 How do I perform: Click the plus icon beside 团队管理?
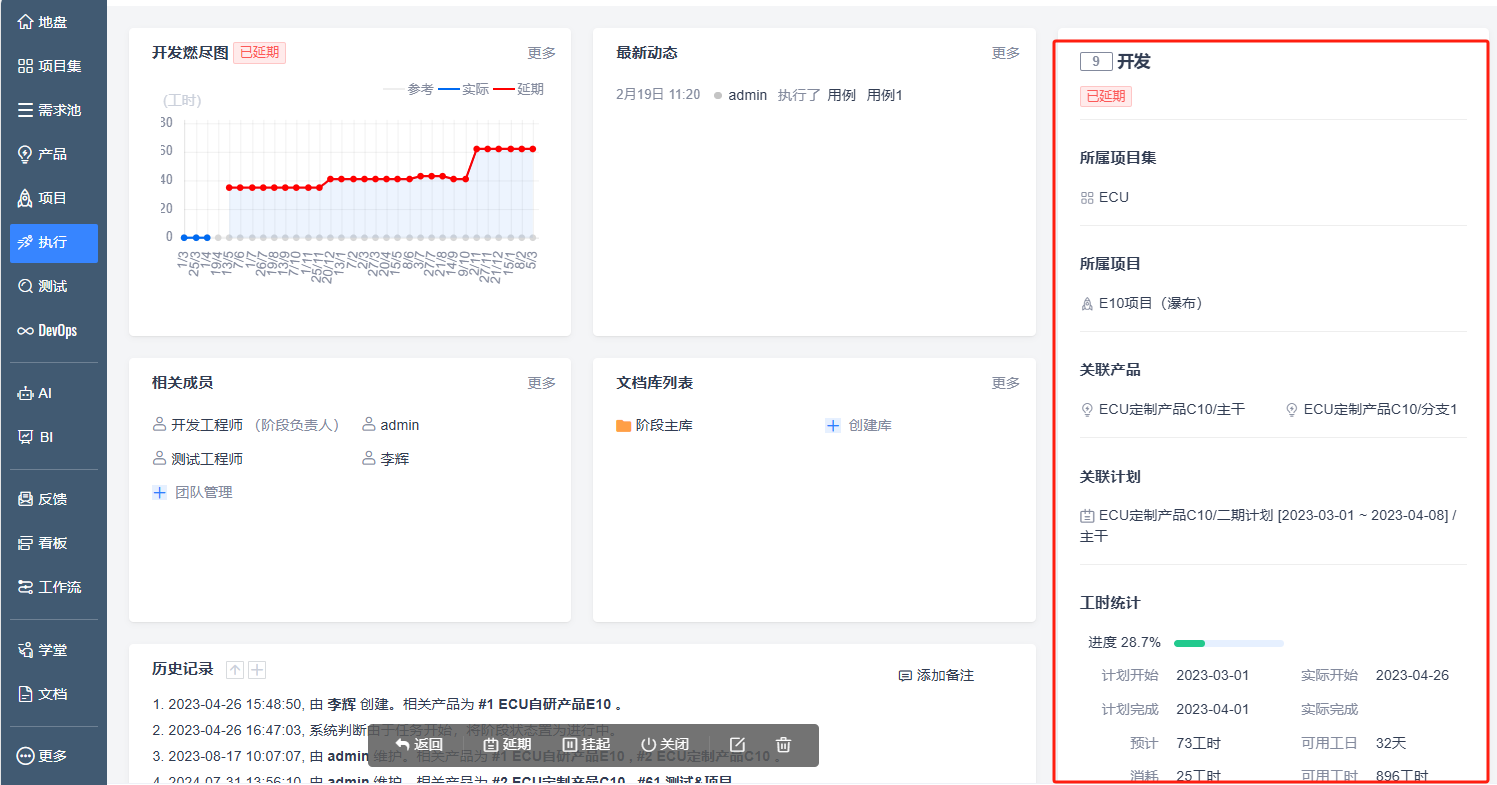point(159,493)
